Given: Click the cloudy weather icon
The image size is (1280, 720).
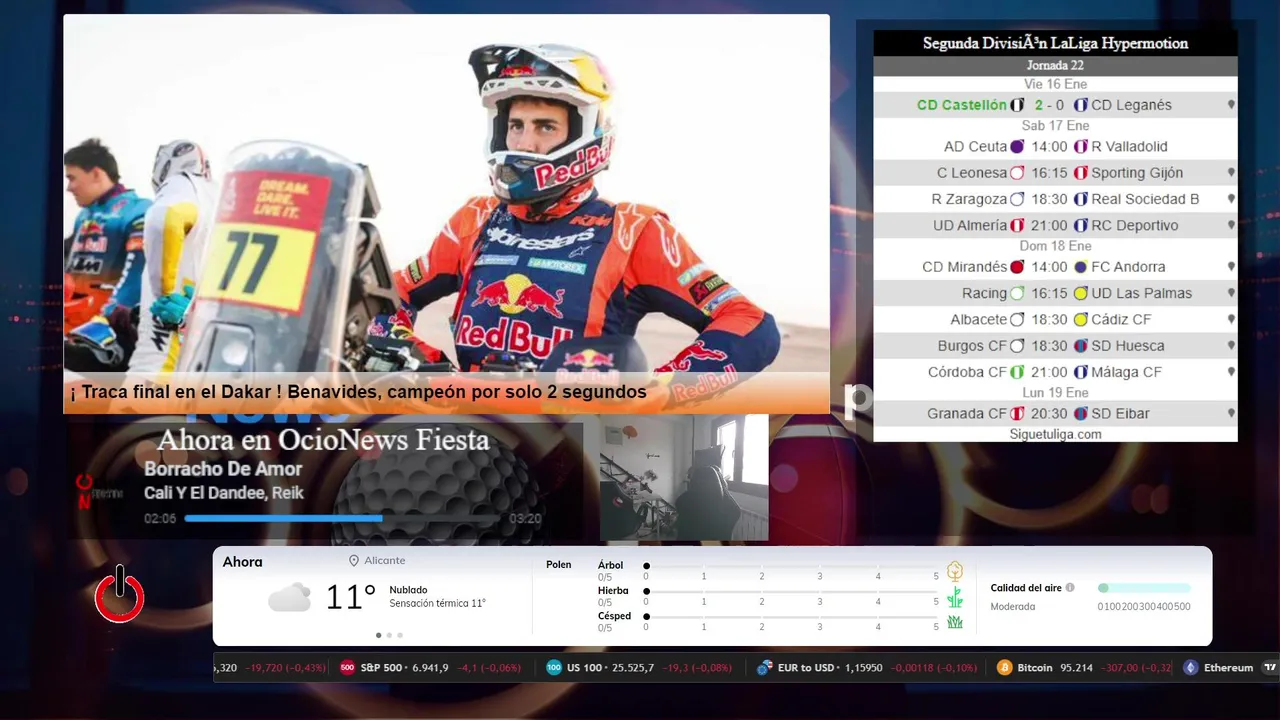Looking at the screenshot, I should click(289, 598).
